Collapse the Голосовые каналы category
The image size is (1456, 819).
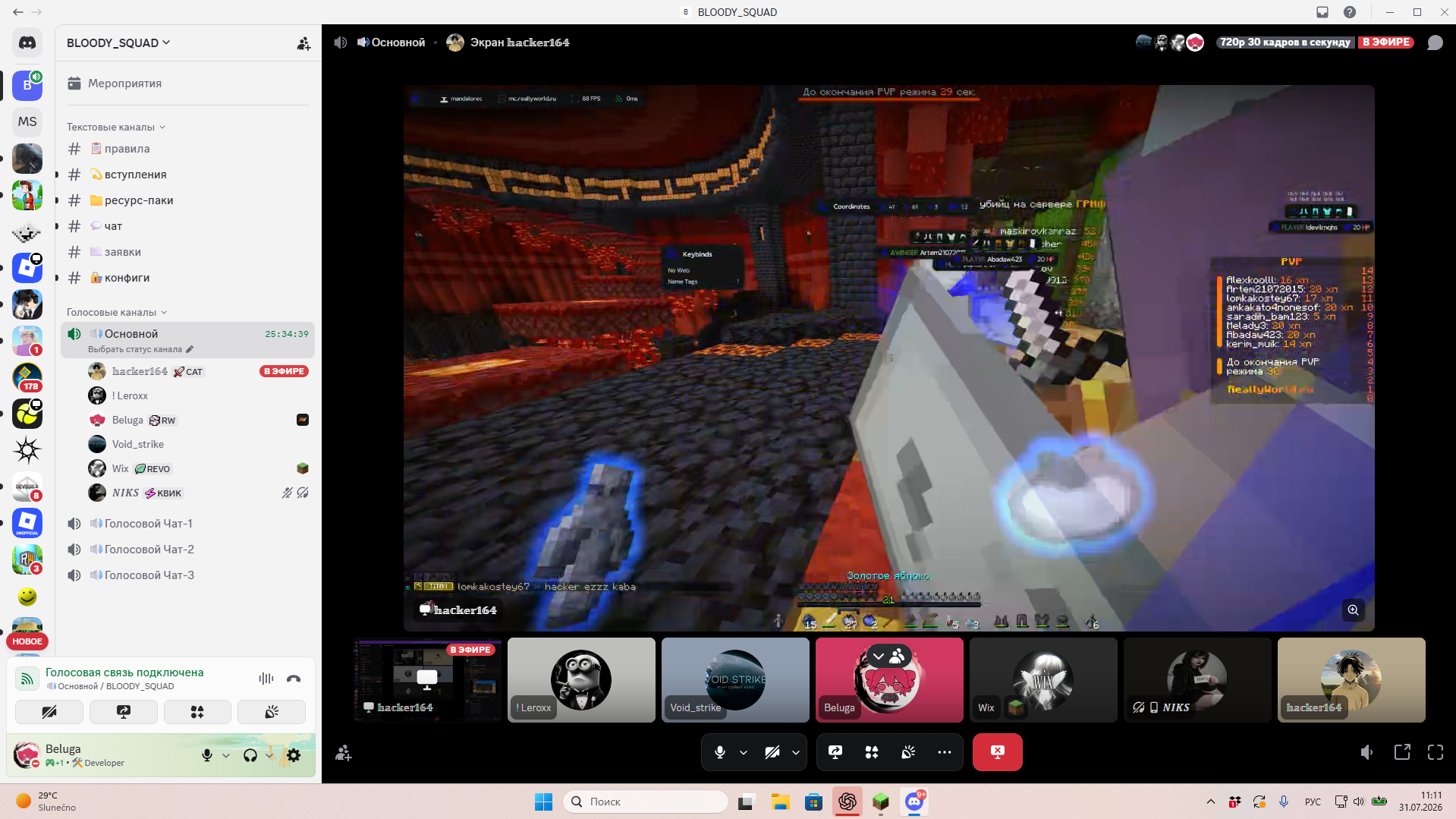(x=117, y=312)
